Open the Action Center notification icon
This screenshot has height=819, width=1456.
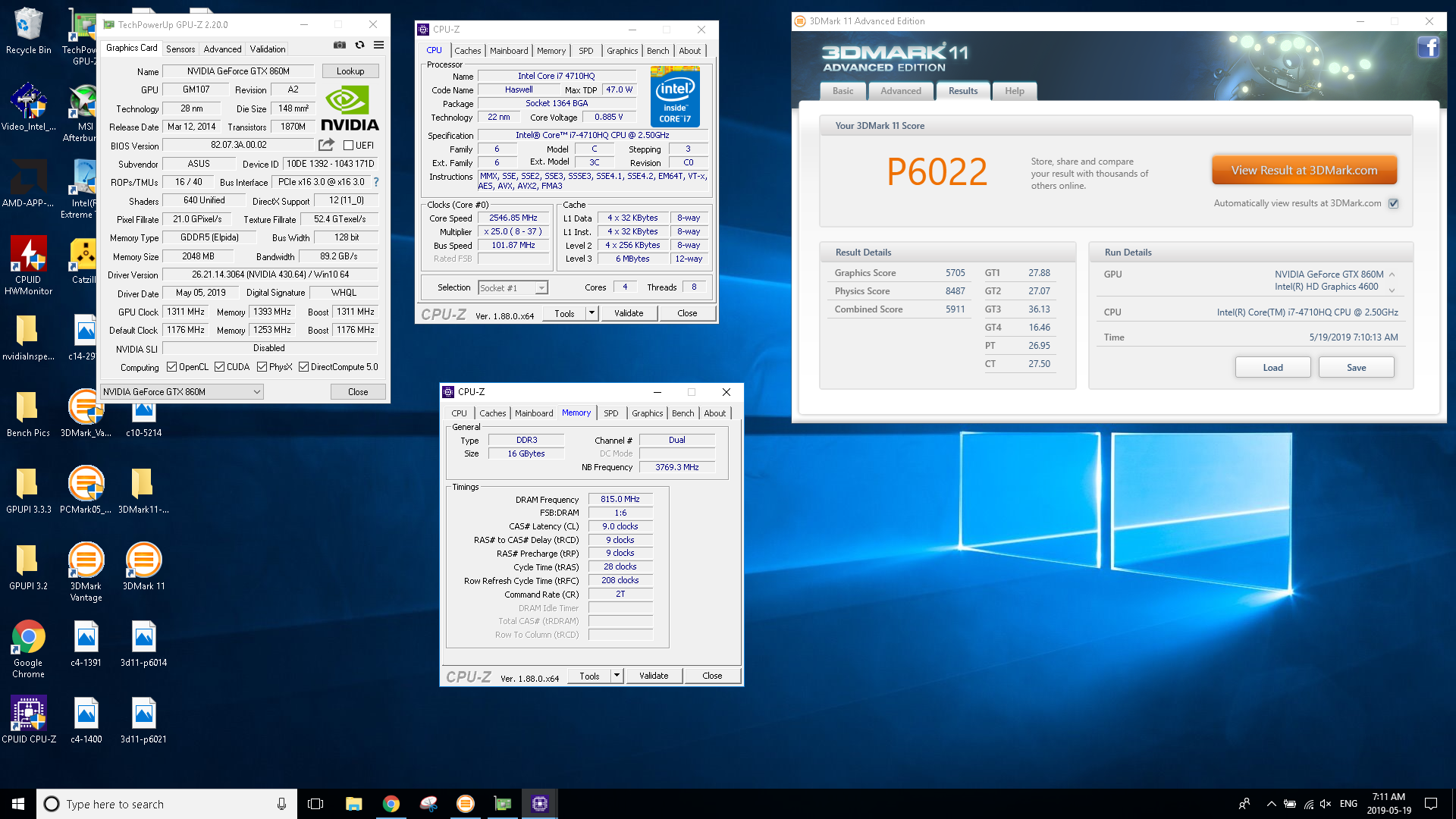coord(1431,804)
